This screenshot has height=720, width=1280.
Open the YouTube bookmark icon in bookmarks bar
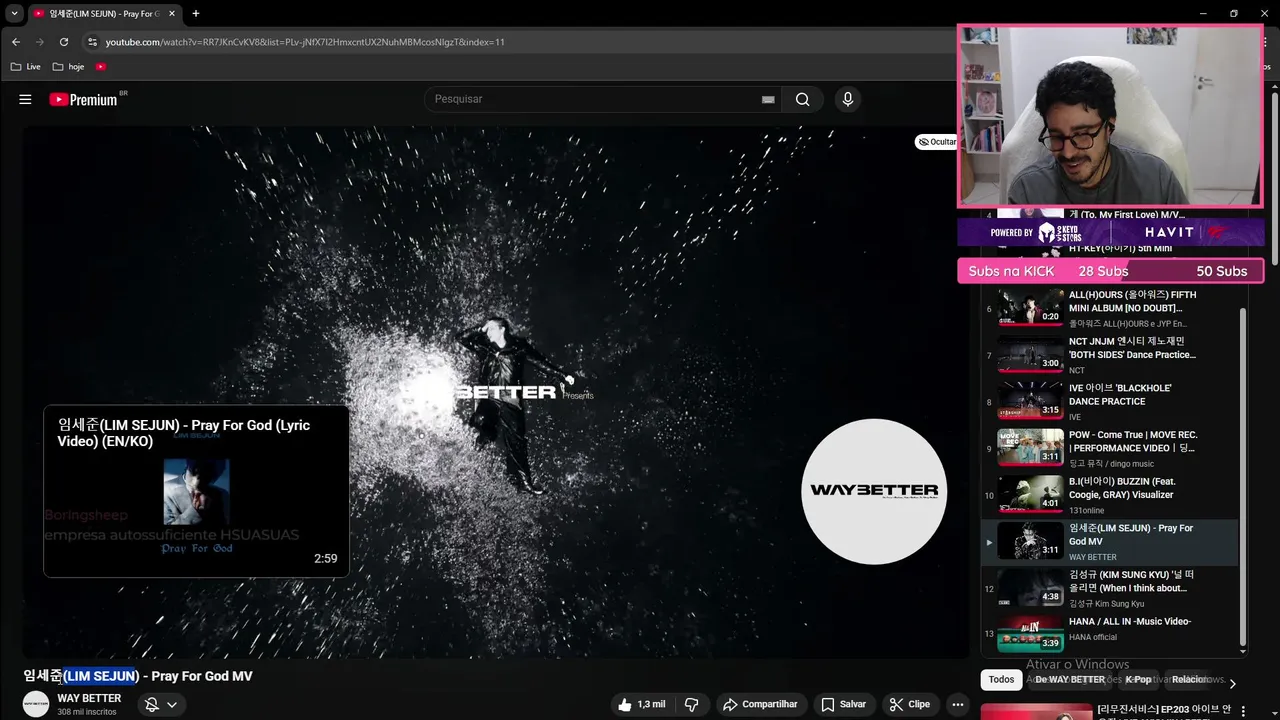(101, 67)
